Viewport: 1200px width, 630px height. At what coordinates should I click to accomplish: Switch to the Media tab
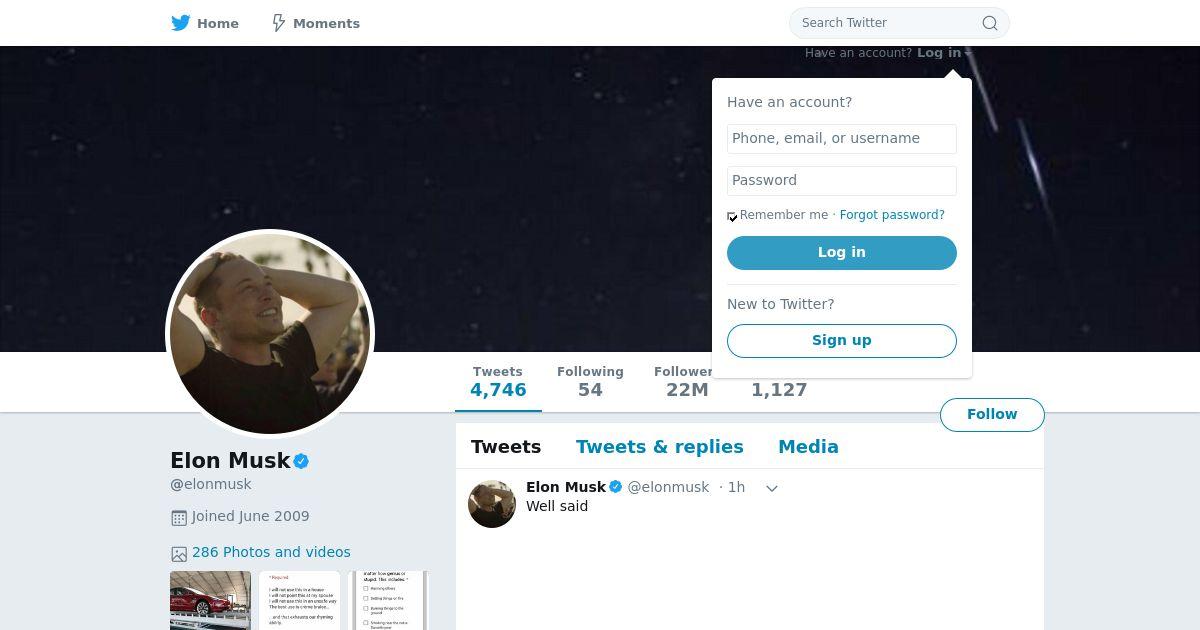(x=808, y=447)
